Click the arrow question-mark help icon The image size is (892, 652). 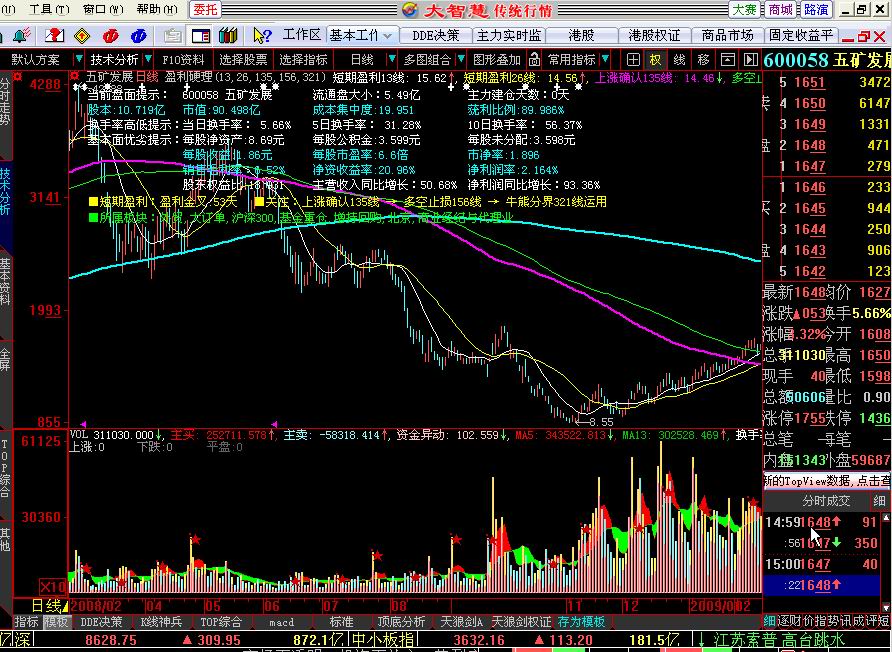[262, 36]
